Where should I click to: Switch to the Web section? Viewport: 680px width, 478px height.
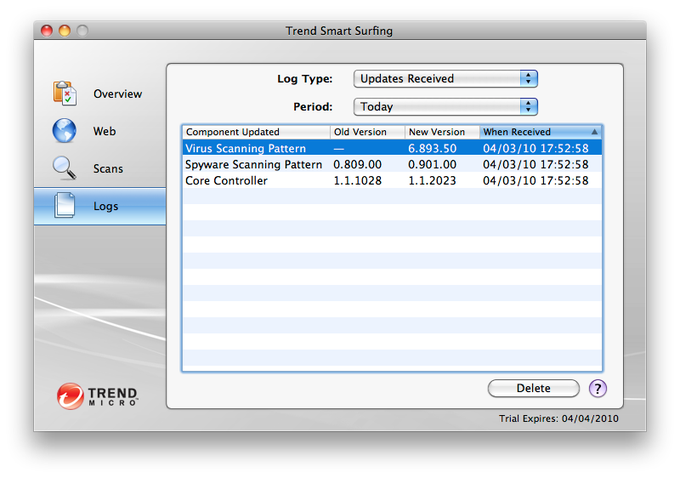105,131
